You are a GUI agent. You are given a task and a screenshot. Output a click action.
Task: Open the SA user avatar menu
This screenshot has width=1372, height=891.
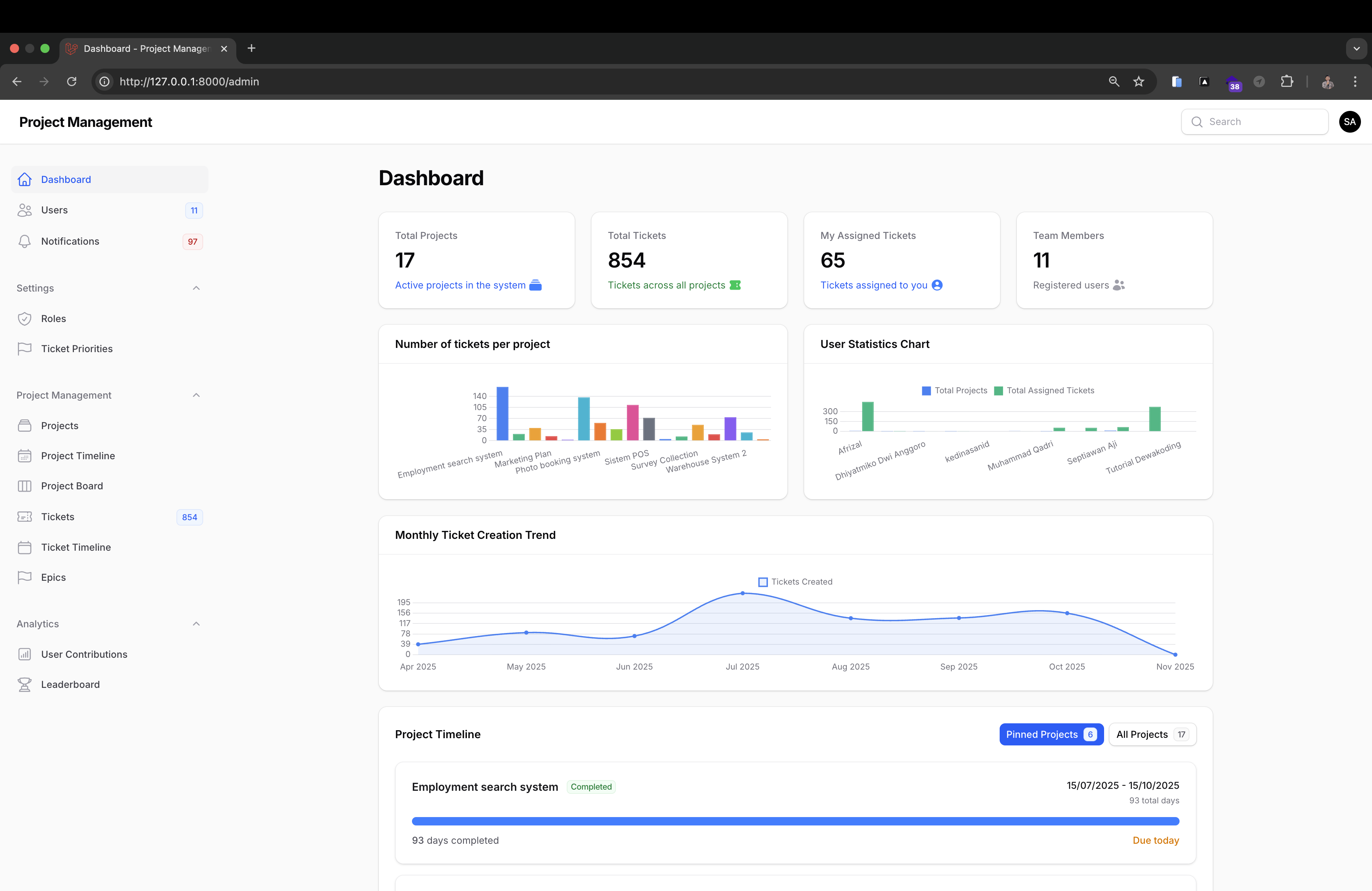tap(1350, 122)
